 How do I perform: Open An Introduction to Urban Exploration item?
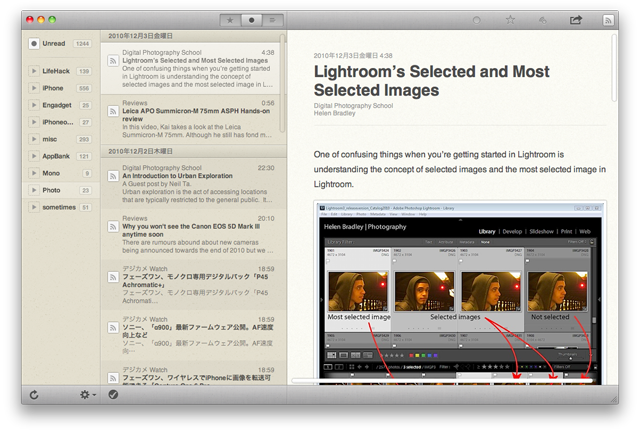click(x=193, y=184)
